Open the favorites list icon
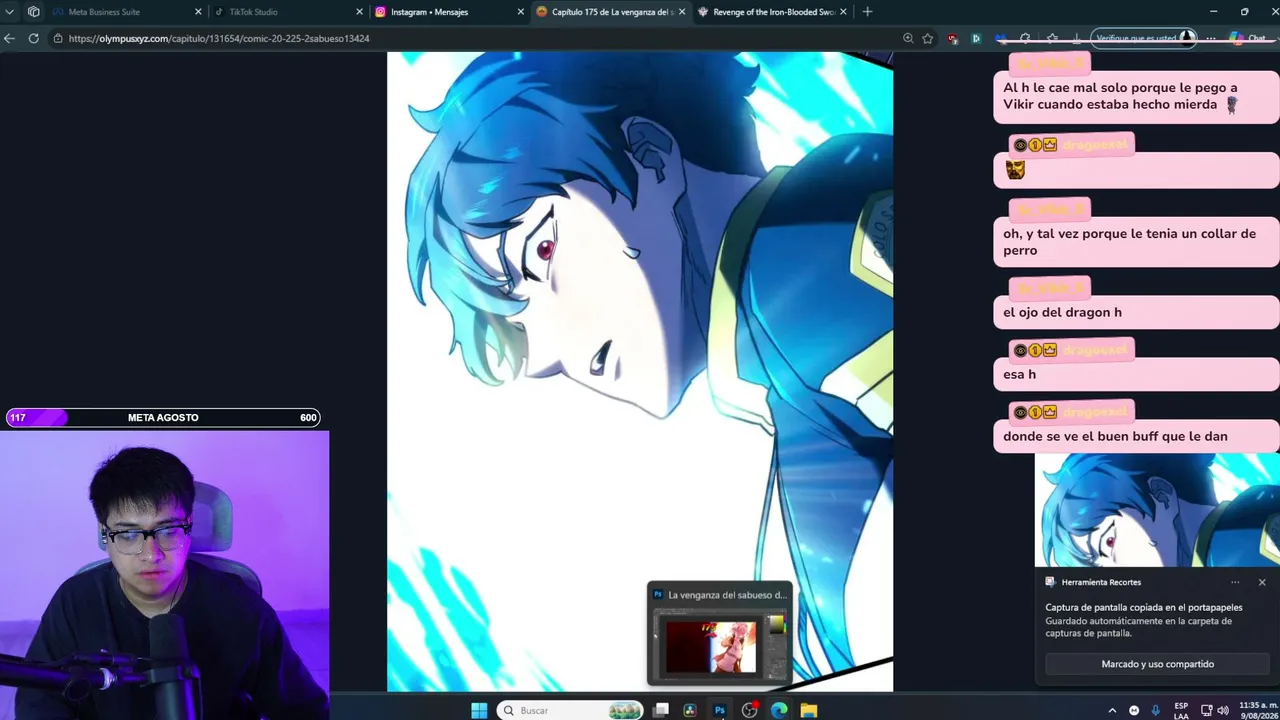This screenshot has height=720, width=1280. click(1052, 38)
